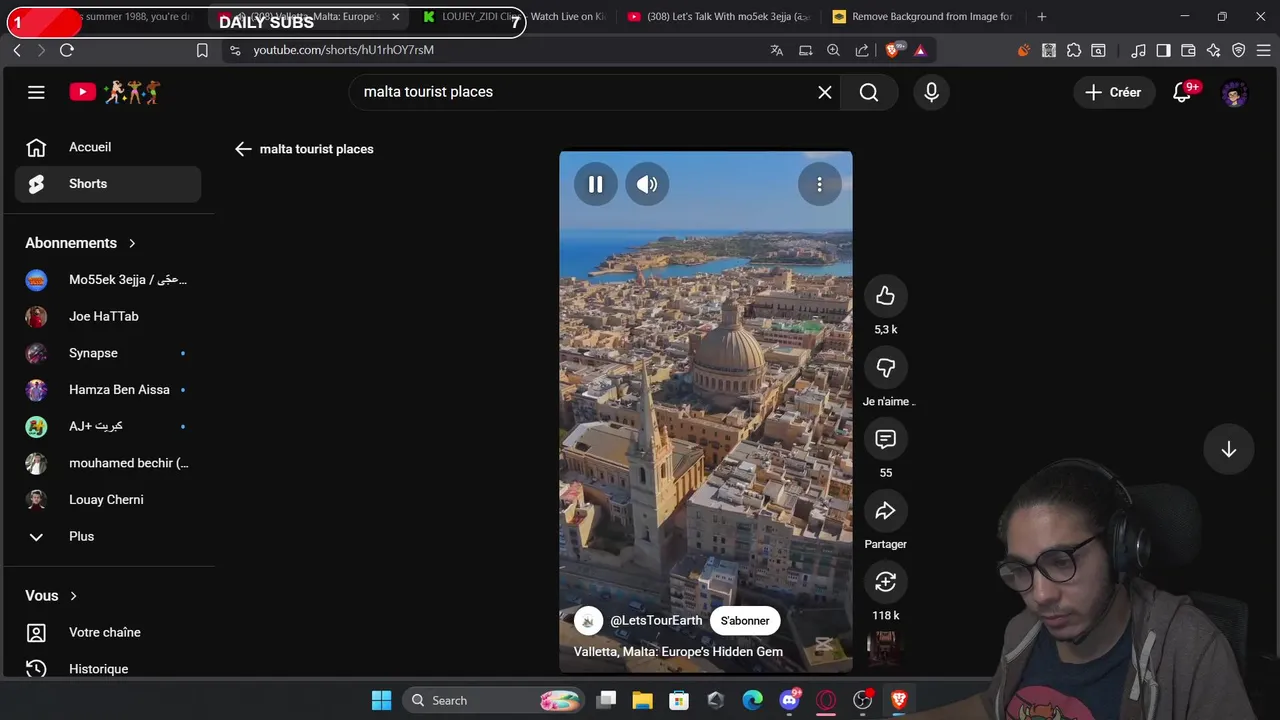This screenshot has height=720, width=1280.
Task: Open File Explorer from taskbar
Action: pyautogui.click(x=642, y=700)
